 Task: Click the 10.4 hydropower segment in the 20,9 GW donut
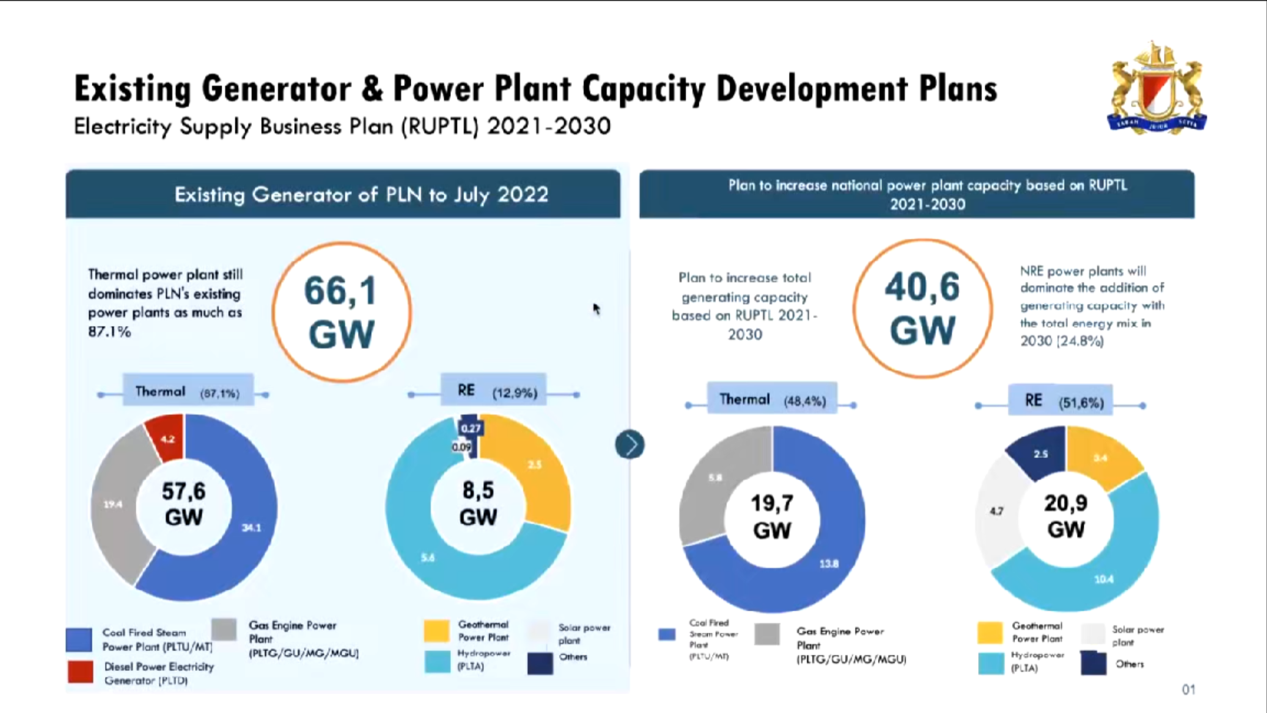tap(1102, 578)
